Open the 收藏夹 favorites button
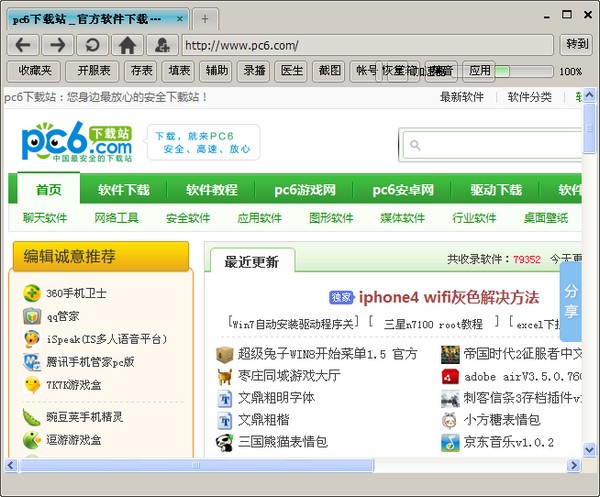The width and height of the screenshot is (600, 497). (x=34, y=71)
